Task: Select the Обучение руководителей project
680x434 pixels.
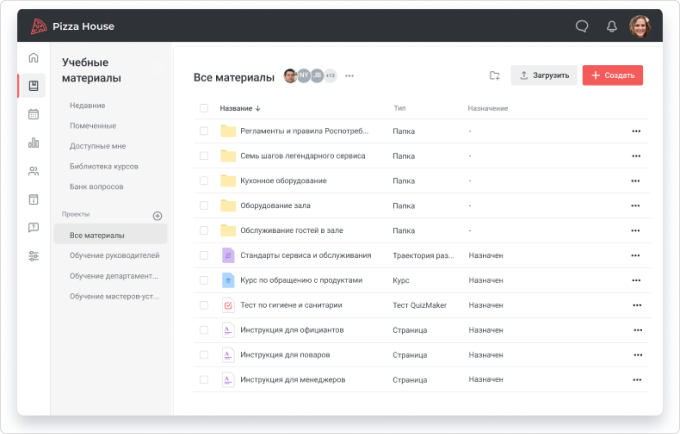Action: click(x=114, y=255)
